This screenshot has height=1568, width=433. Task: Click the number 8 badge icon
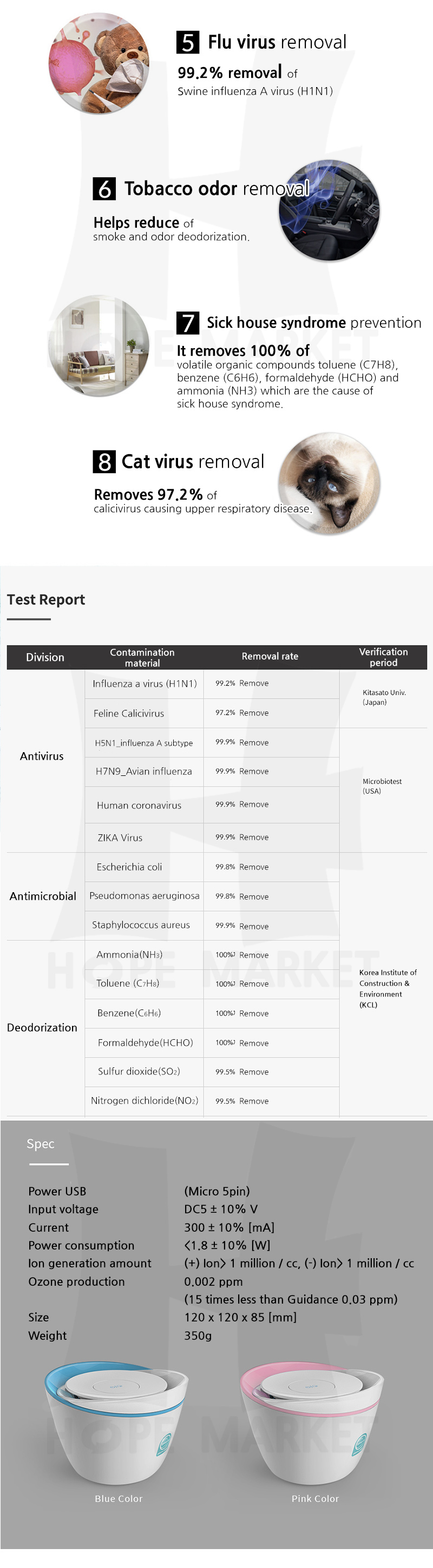pyautogui.click(x=104, y=462)
